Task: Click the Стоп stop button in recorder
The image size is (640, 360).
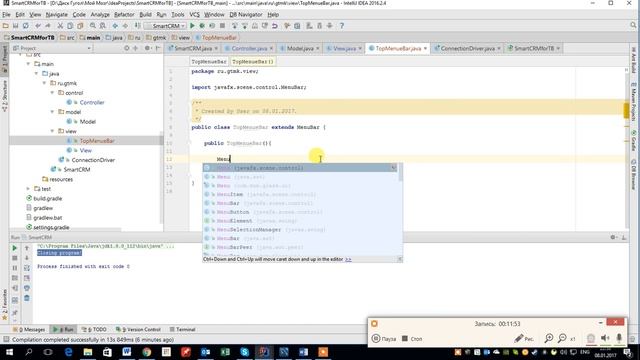Action: 412,339
